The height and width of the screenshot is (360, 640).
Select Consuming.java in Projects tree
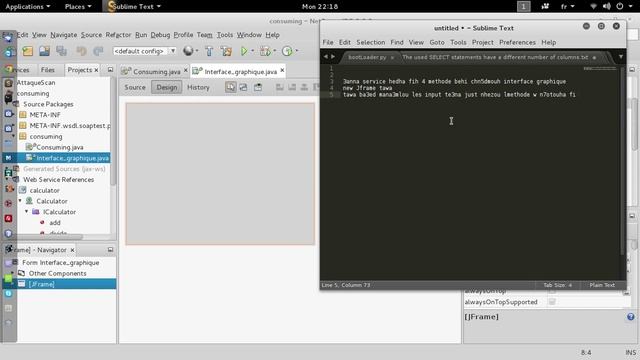pos(56,147)
